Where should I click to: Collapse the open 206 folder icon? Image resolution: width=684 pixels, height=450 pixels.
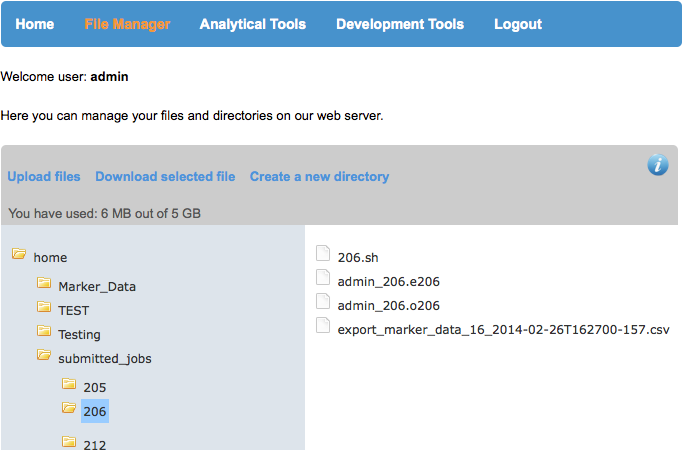[x=68, y=409]
